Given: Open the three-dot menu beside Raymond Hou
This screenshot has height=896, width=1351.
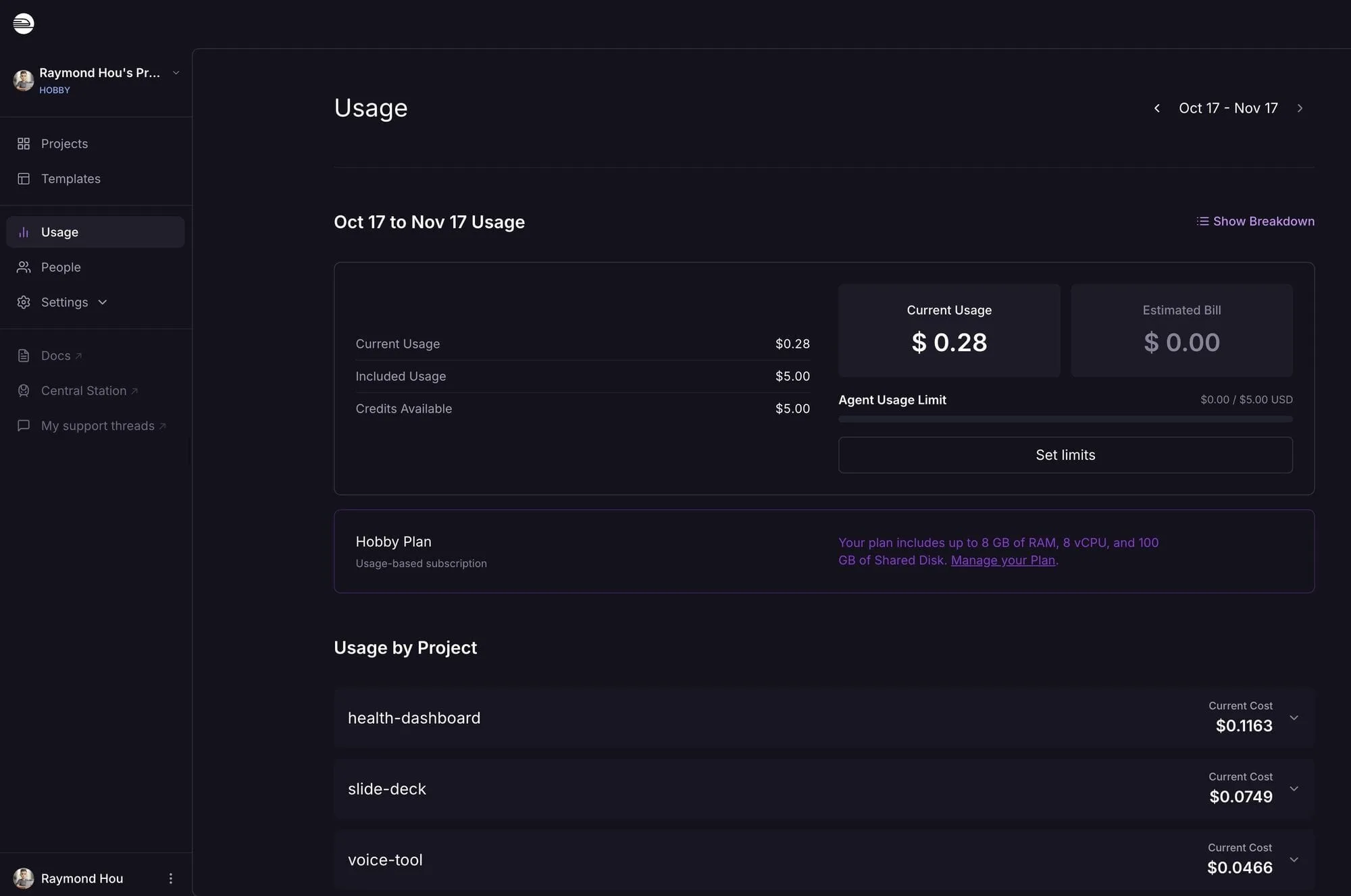Looking at the screenshot, I should 170,878.
